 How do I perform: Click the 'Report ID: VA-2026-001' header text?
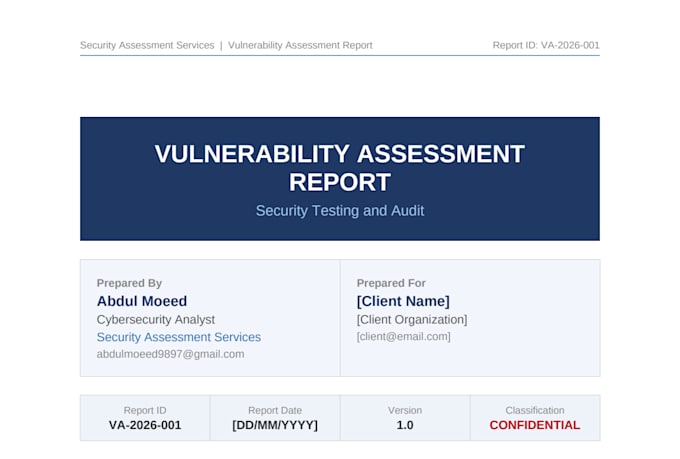[546, 46]
